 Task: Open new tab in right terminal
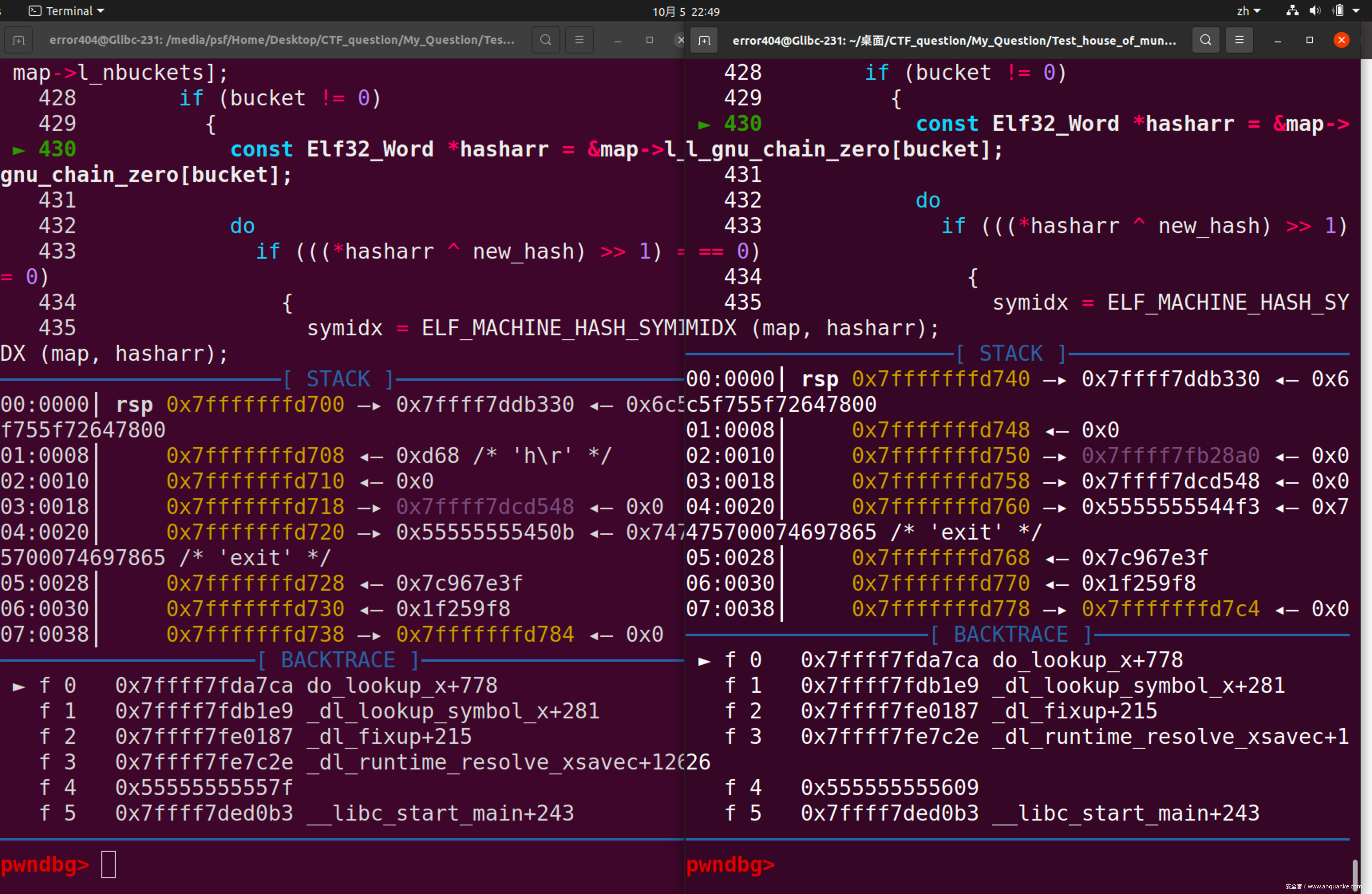(704, 40)
